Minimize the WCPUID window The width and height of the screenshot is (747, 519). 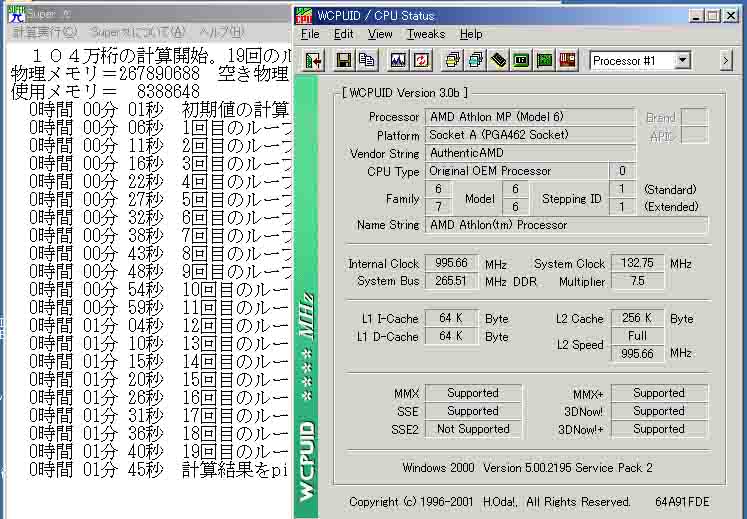(696, 16)
